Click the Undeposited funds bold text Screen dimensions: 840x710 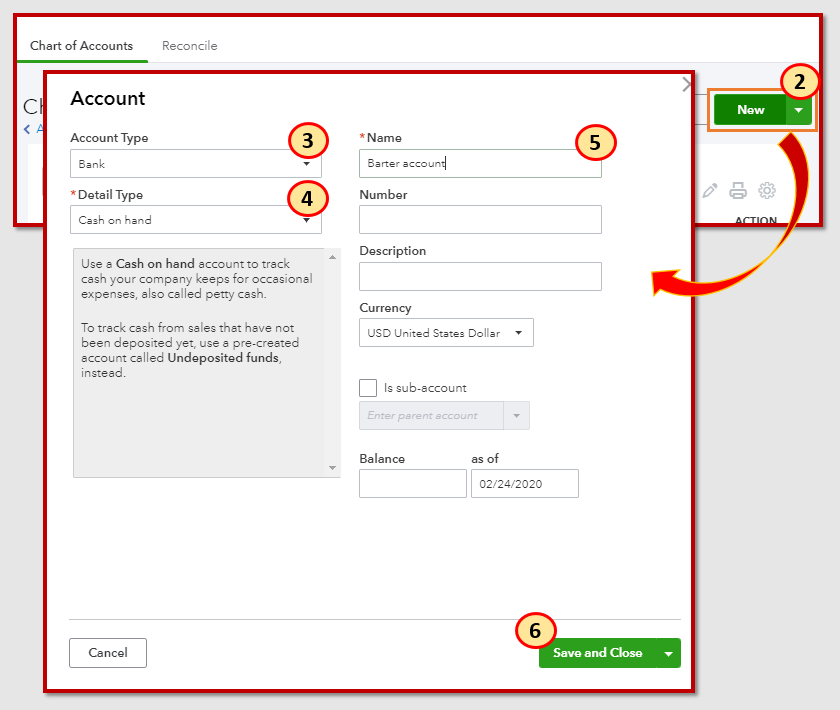tap(223, 358)
